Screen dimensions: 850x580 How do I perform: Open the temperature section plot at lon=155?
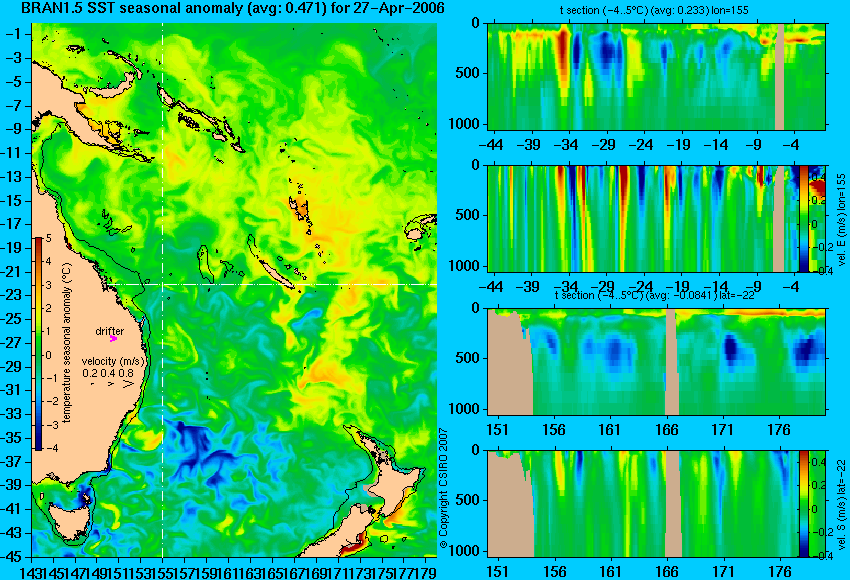(x=656, y=76)
